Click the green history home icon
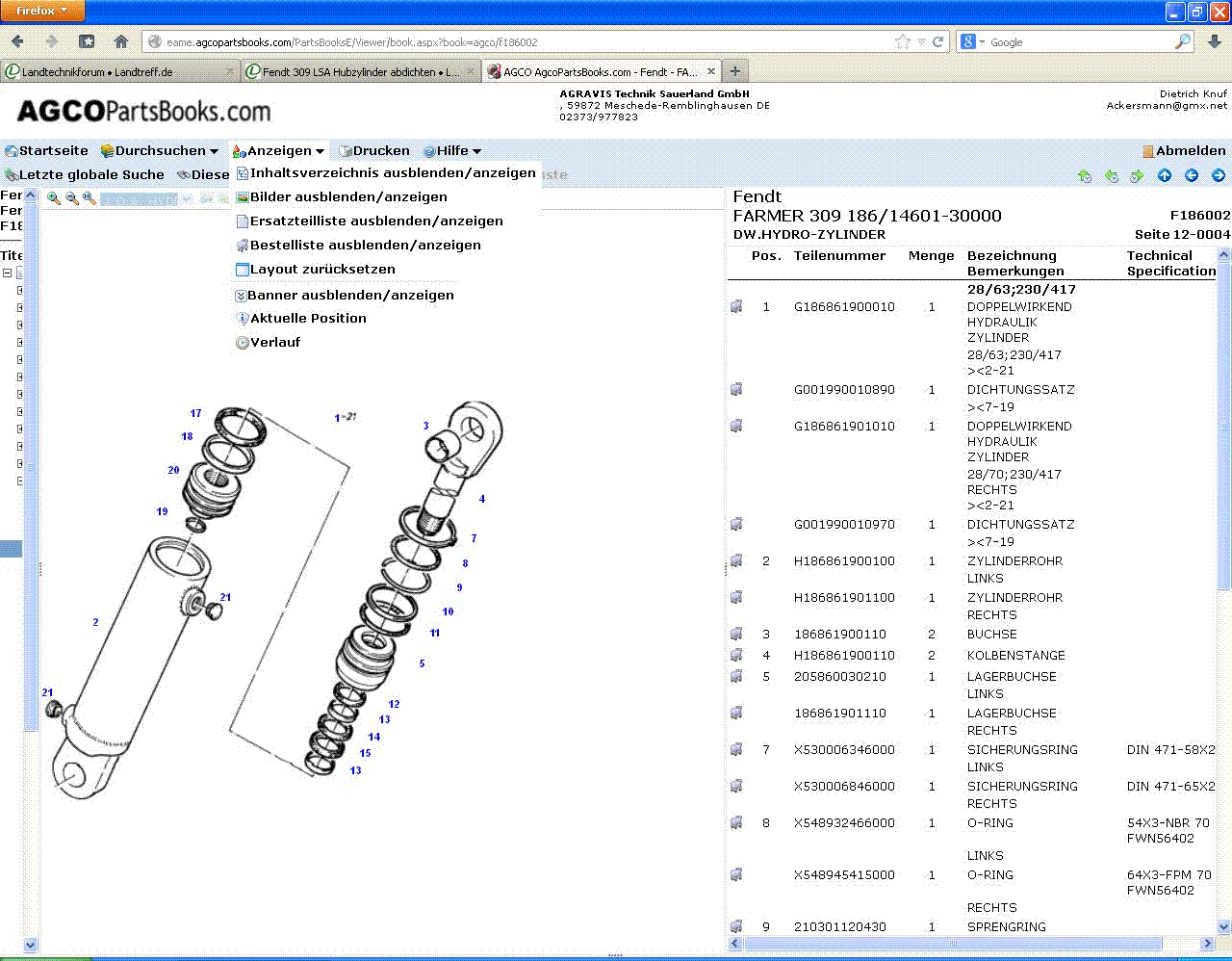 click(1085, 175)
